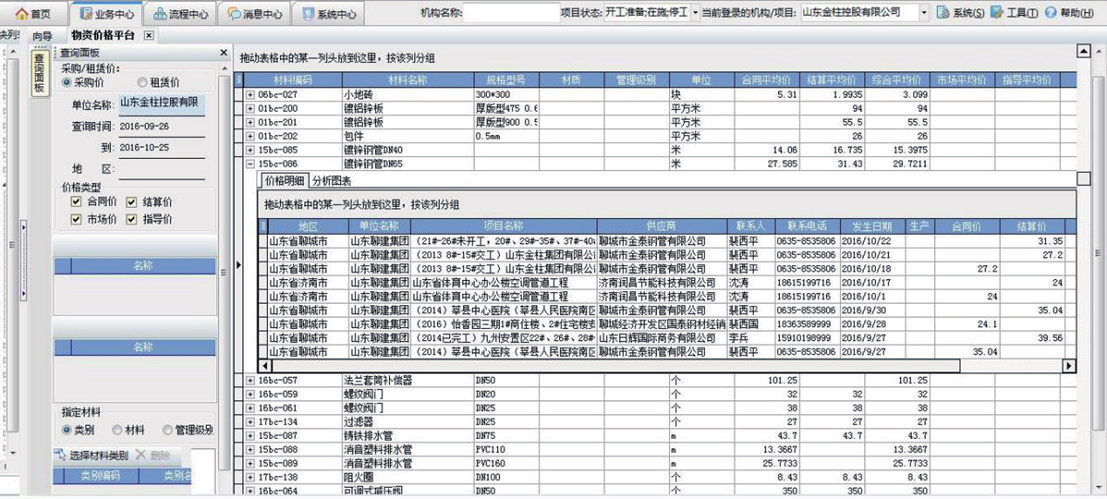Click the 帮助(H) question mark icon
The height and width of the screenshot is (499, 1107).
pyautogui.click(x=1050, y=13)
